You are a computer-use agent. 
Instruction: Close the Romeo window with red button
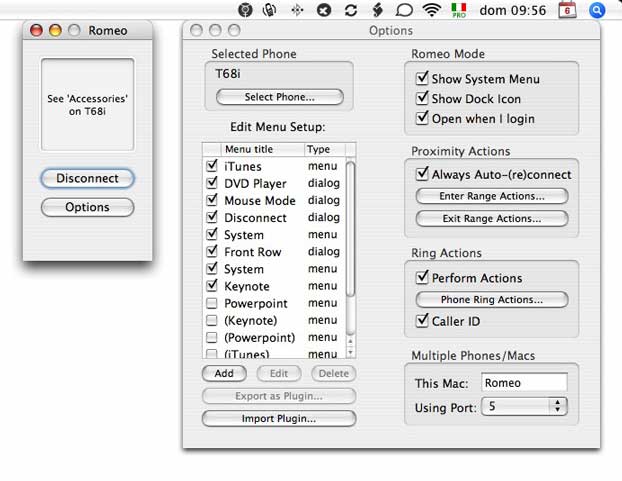tap(36, 30)
